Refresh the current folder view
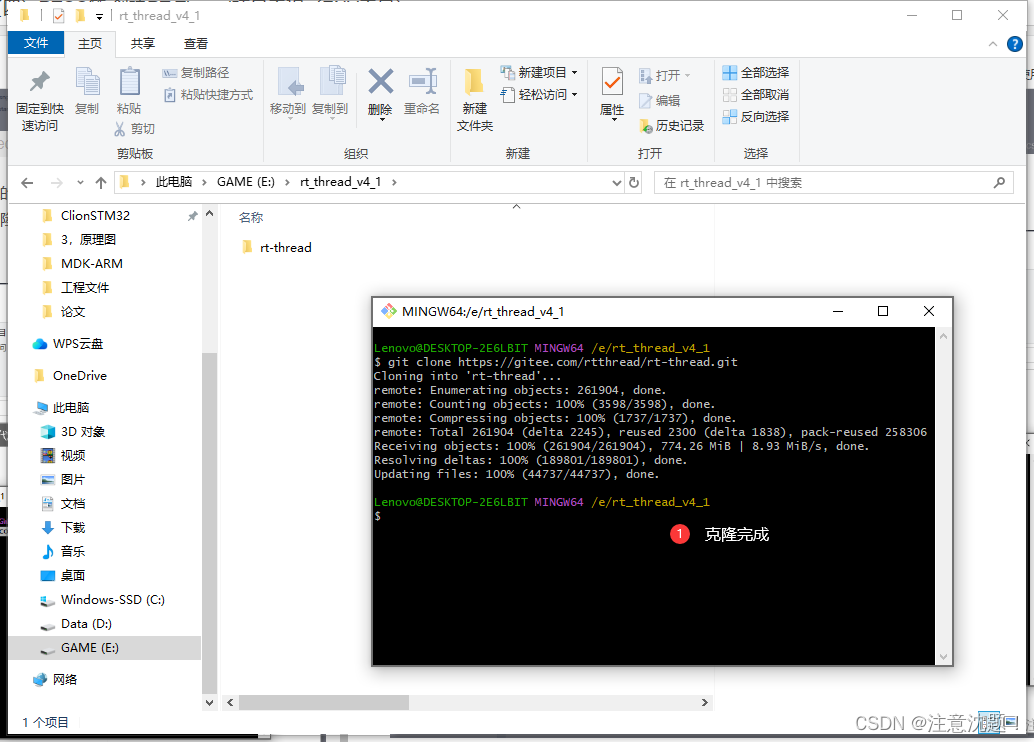1034x742 pixels. (x=634, y=183)
